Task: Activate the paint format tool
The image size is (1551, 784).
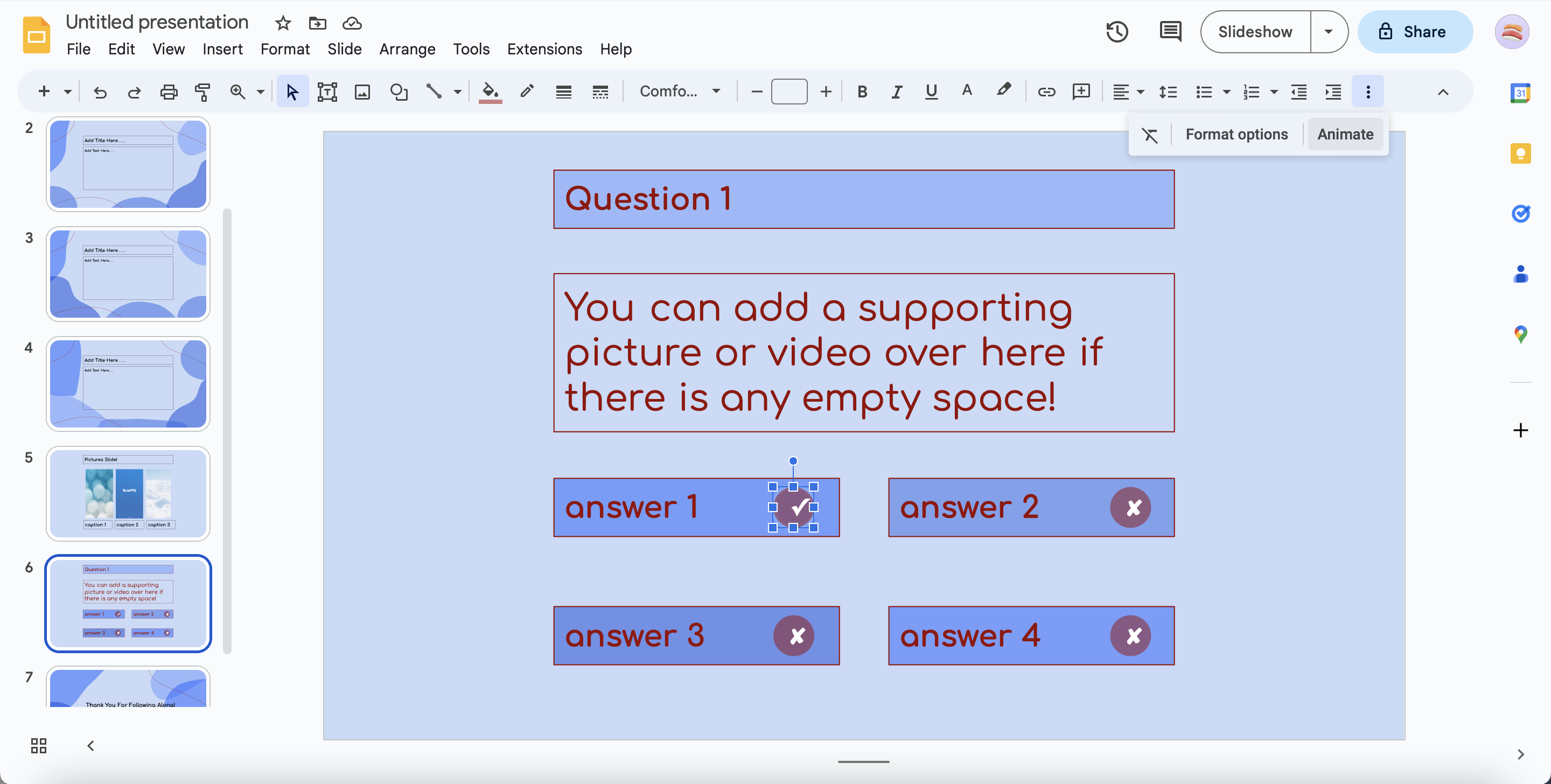Action: [x=203, y=92]
